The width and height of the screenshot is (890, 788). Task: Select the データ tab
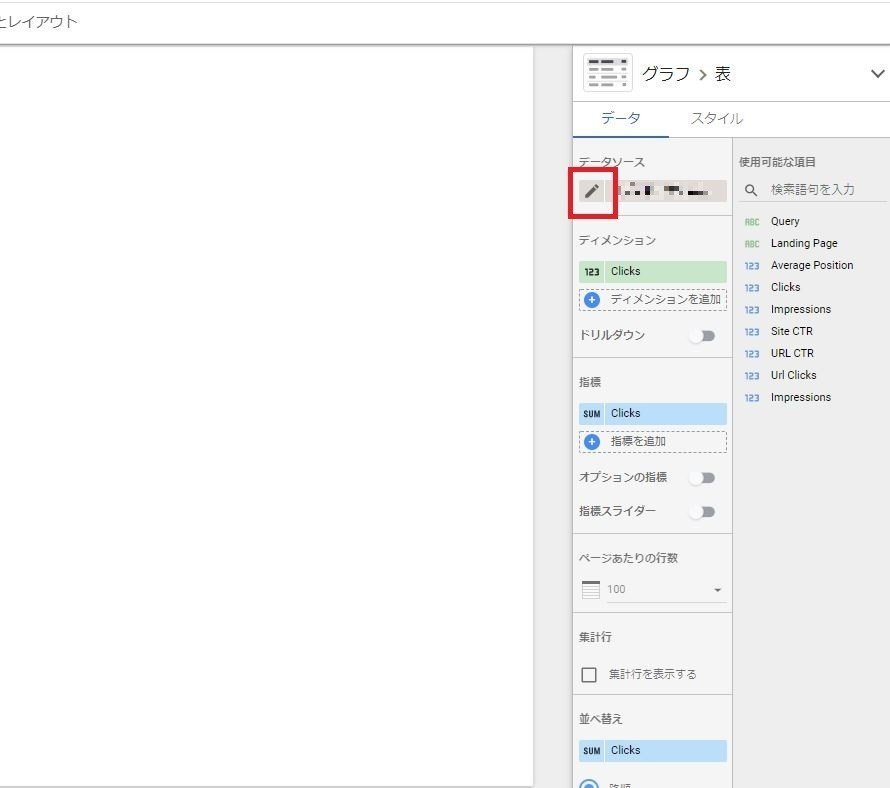[x=621, y=118]
